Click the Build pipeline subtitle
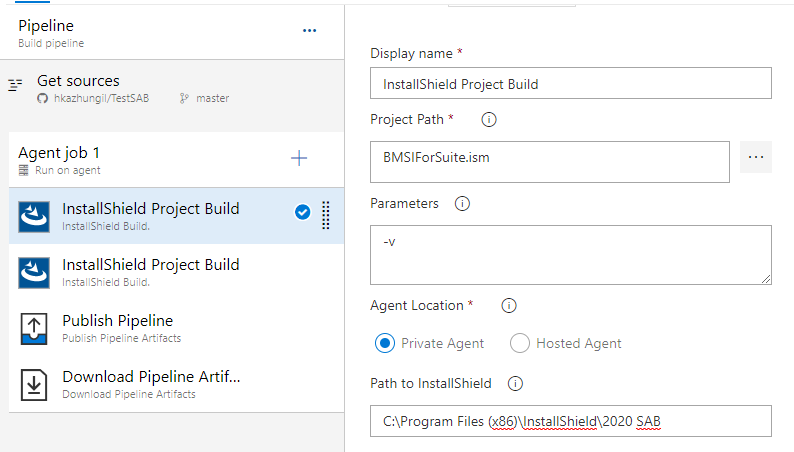Screen dimensions: 794x452 [x=51, y=44]
